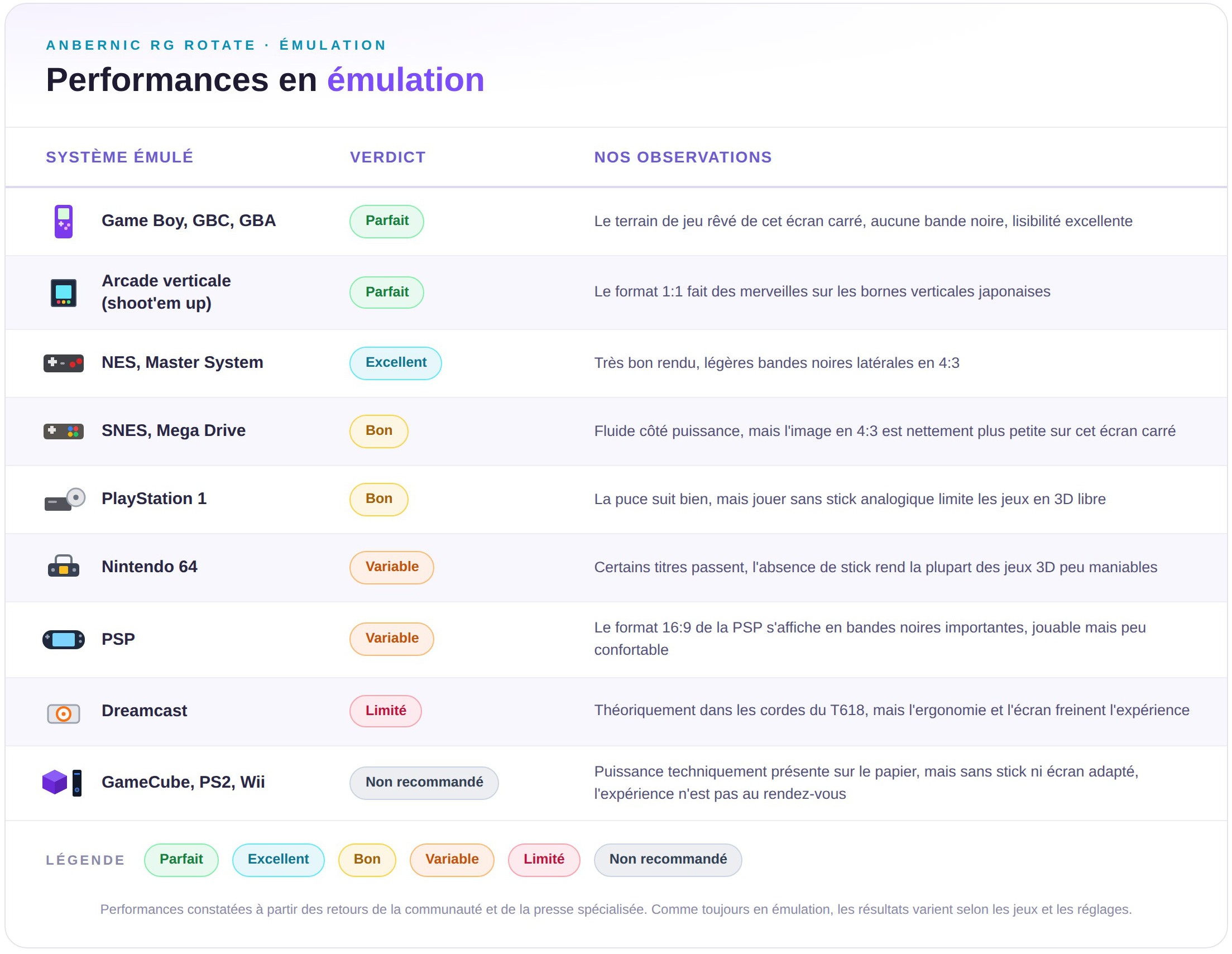Click the arcade cabinet screen icon
This screenshot has width=1232, height=954.
coord(64,293)
